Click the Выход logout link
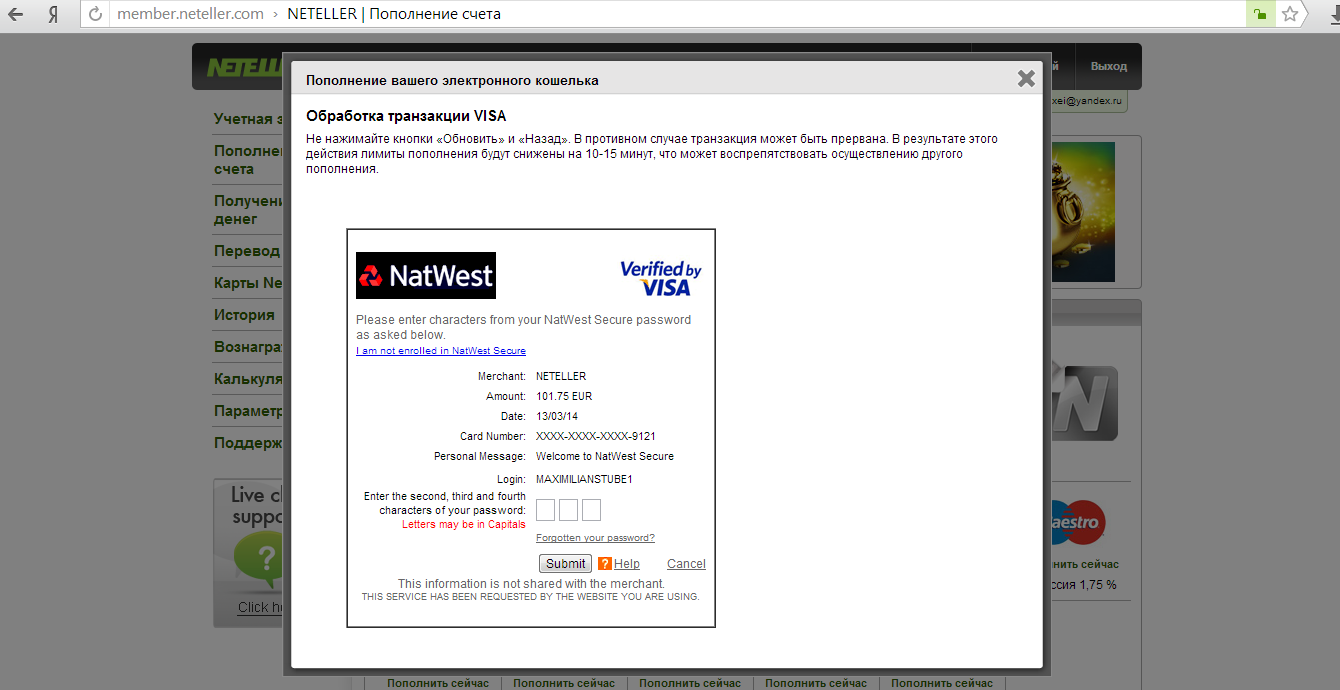 coord(1109,66)
